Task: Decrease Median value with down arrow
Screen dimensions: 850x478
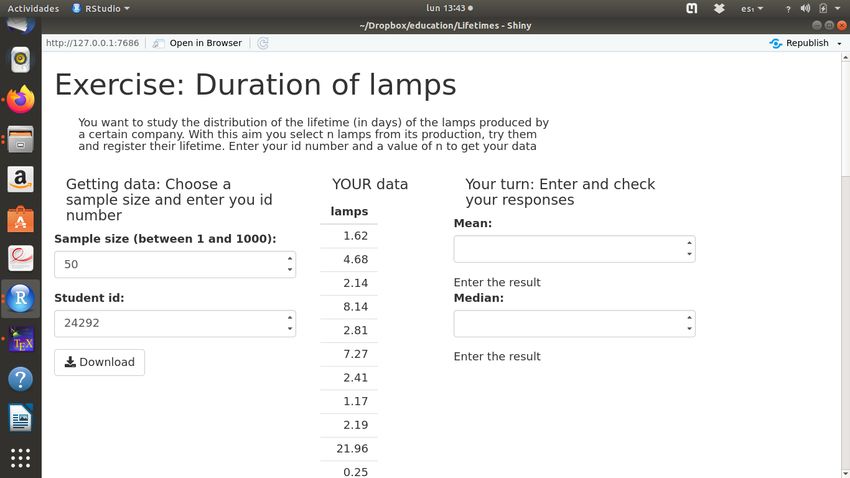Action: click(x=689, y=328)
